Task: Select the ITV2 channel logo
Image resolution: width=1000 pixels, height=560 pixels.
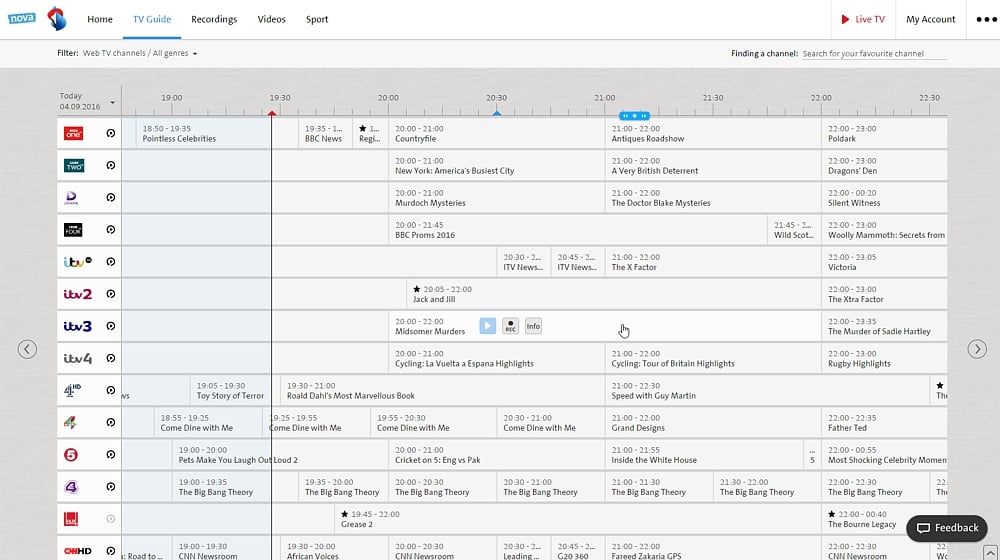Action: [x=78, y=294]
